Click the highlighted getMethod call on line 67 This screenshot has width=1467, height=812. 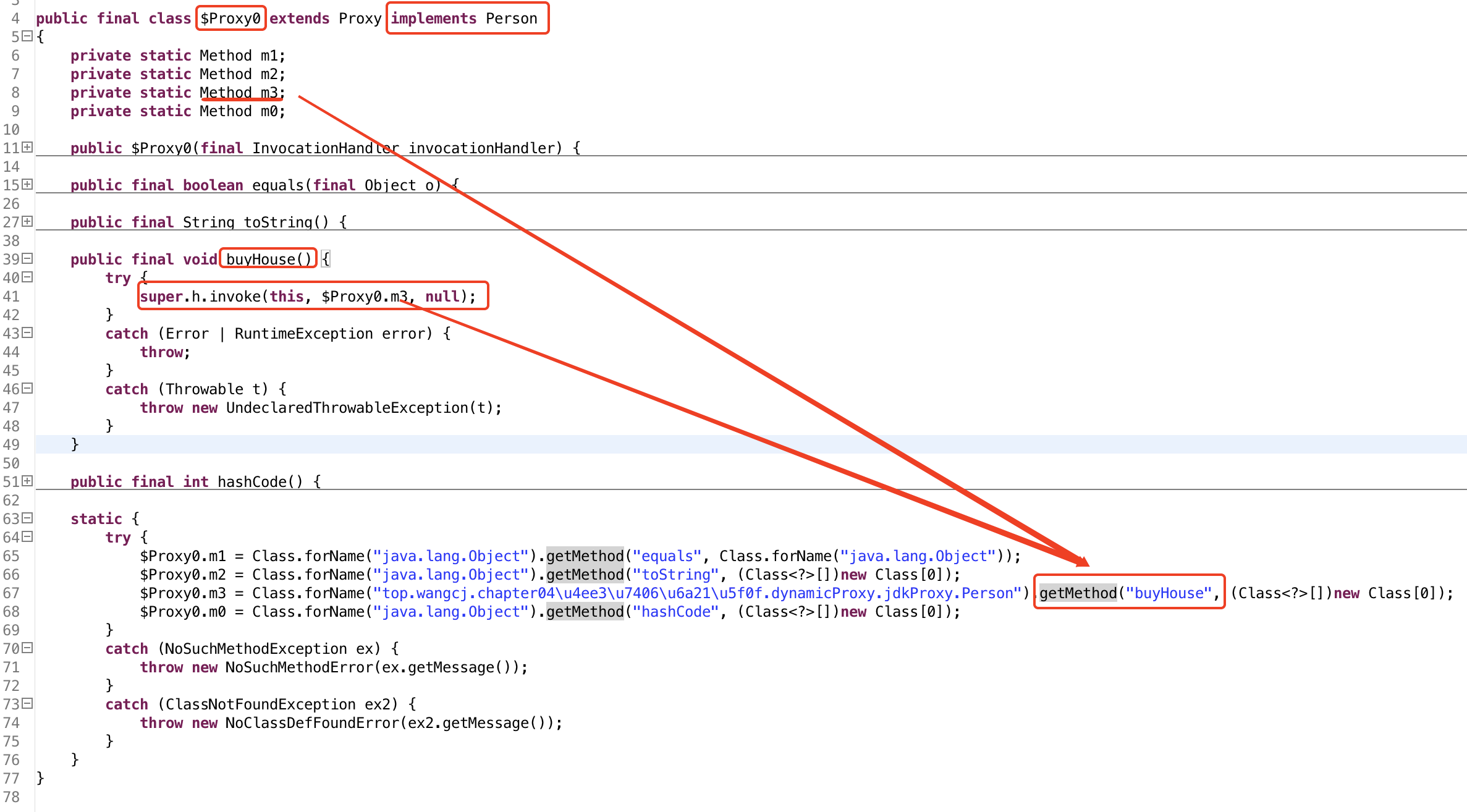pos(1078,593)
